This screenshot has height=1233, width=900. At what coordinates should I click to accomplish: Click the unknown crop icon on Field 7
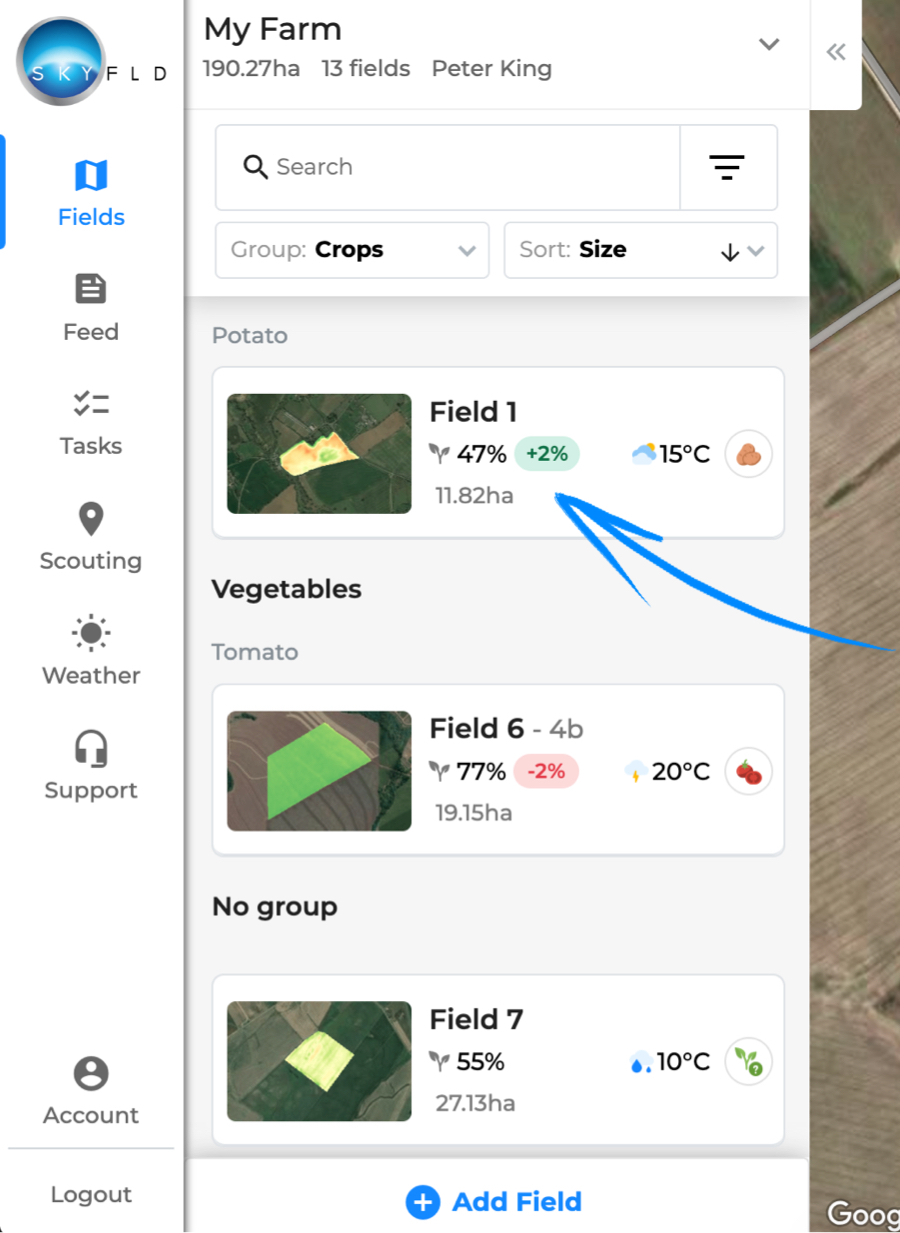tap(748, 1061)
